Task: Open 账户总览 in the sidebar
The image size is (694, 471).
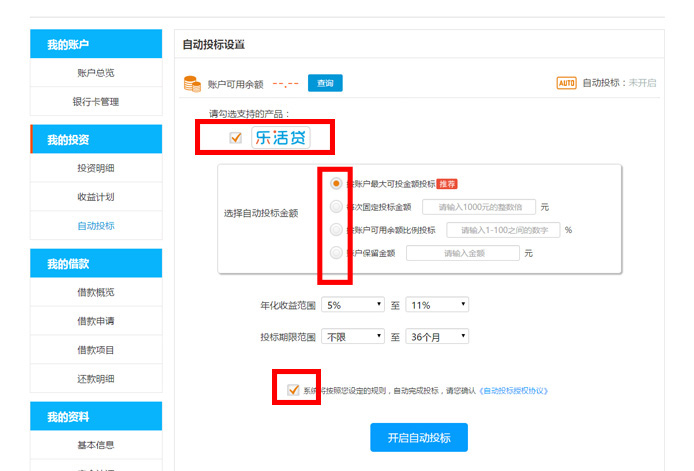Action: (x=96, y=73)
